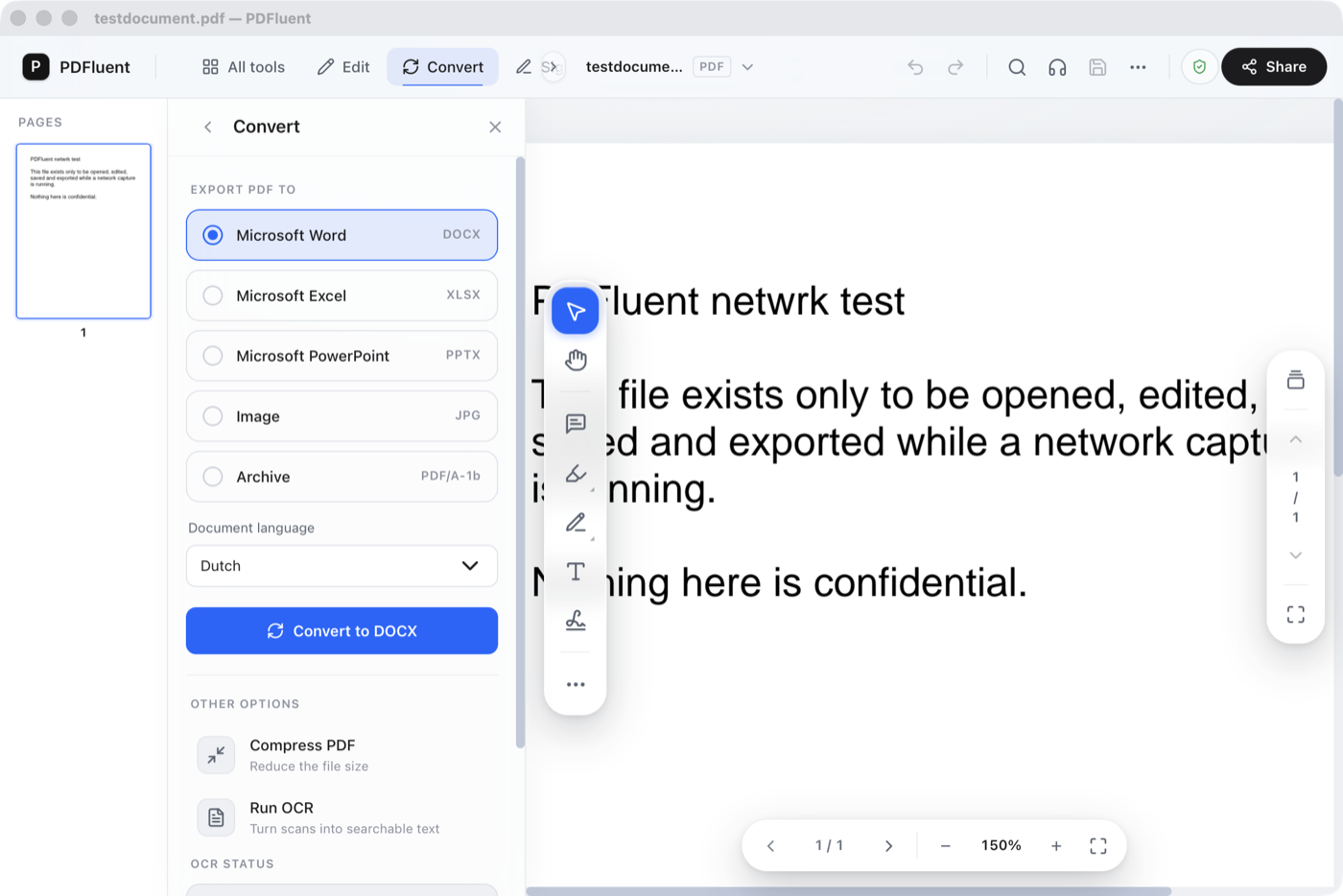Click the document horizontal scrollbar
Viewport: 1343px width, 896px height.
coord(849,891)
